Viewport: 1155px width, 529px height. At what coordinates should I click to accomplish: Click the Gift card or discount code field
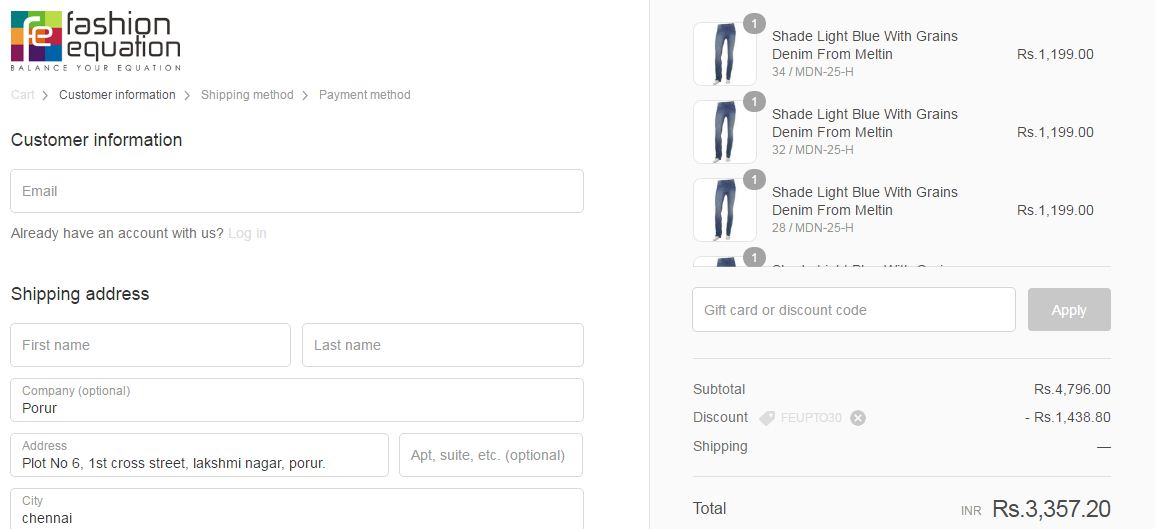click(x=853, y=310)
